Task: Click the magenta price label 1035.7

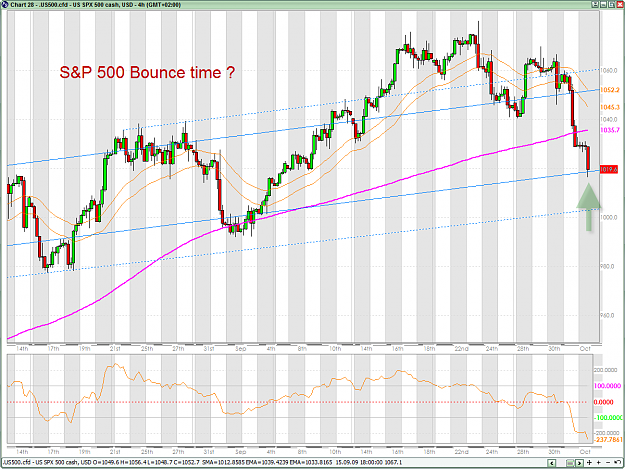Action: pyautogui.click(x=610, y=130)
